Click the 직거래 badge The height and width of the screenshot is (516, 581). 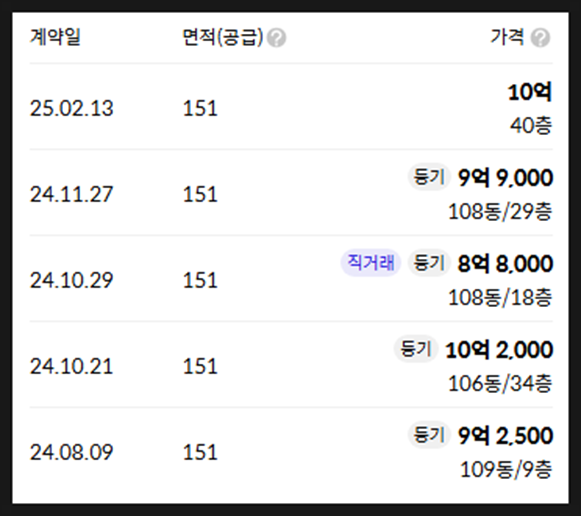(371, 263)
